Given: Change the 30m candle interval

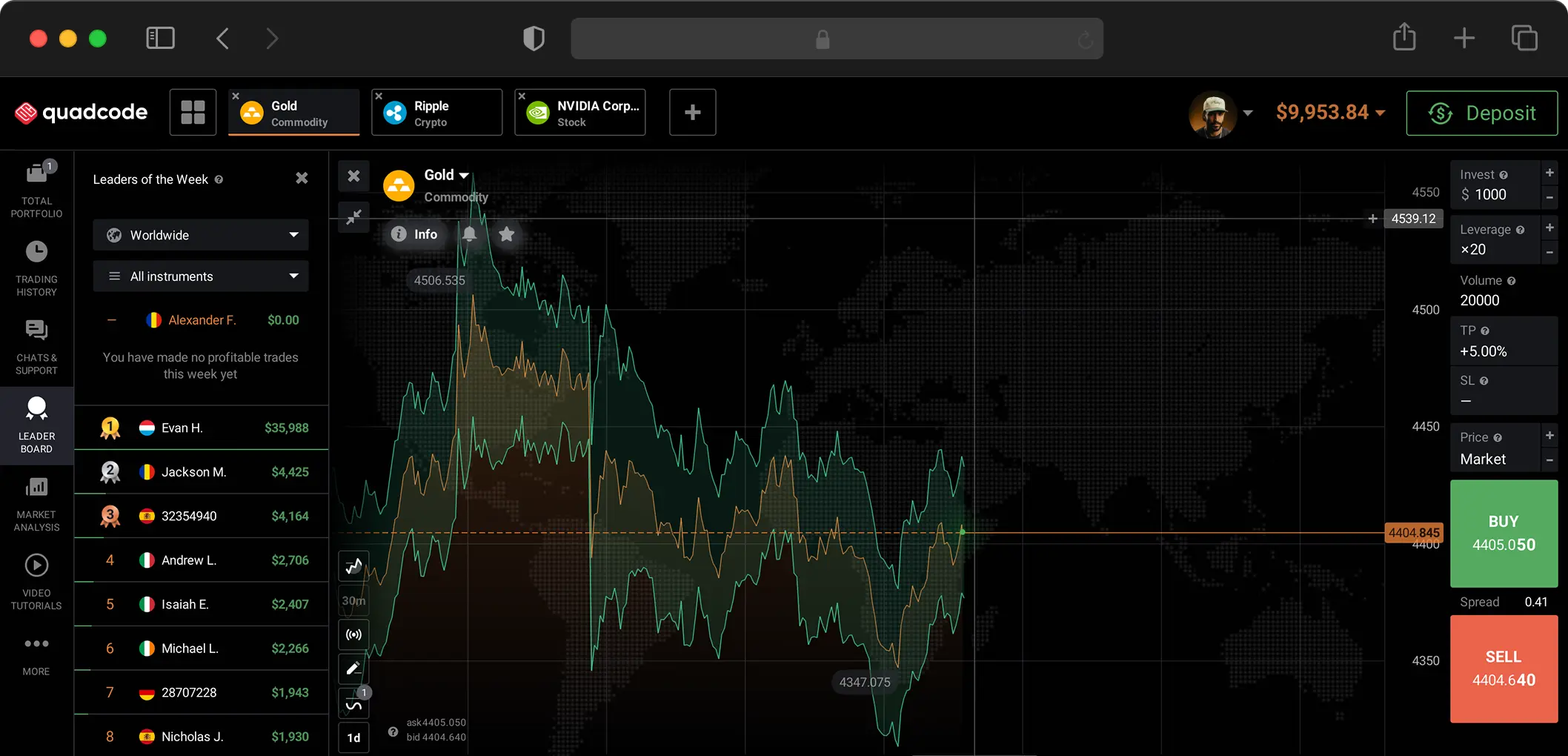Looking at the screenshot, I should tap(354, 600).
